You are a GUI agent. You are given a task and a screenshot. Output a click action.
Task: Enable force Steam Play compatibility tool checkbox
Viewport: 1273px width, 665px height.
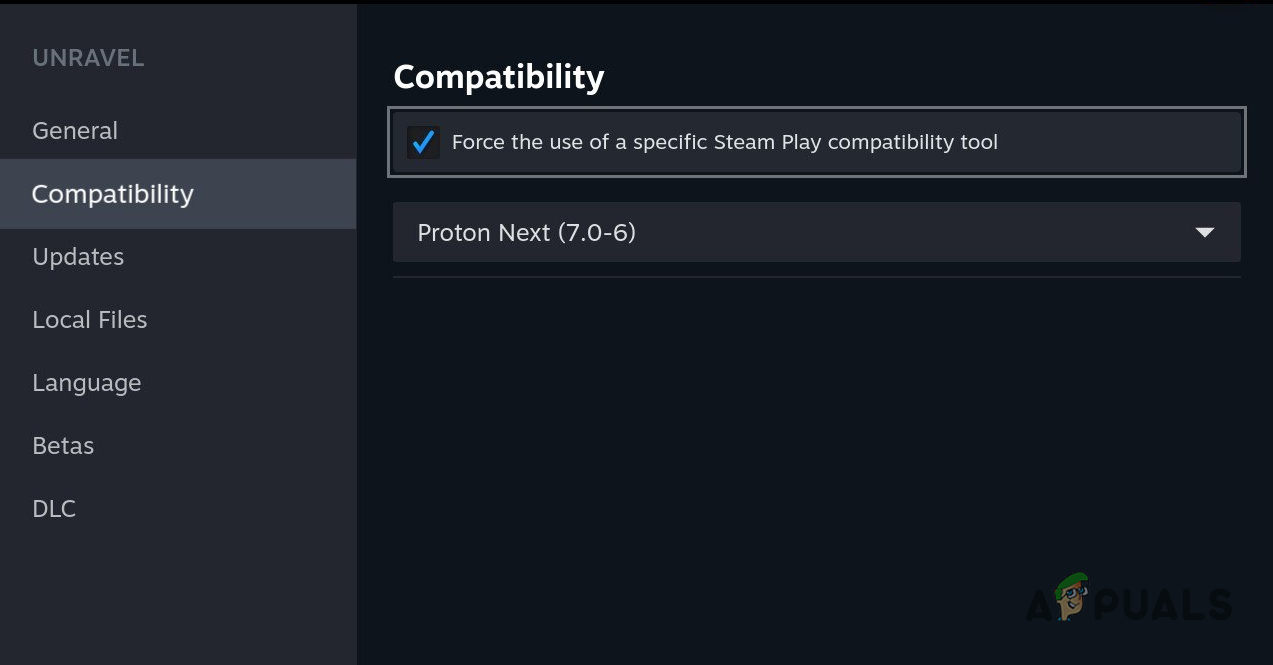(423, 142)
